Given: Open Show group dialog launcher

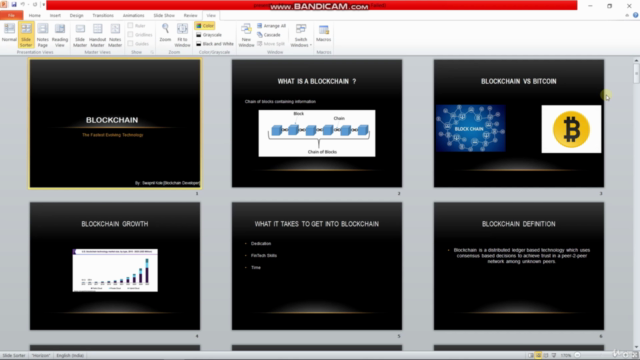Looking at the screenshot, I should [x=152, y=52].
